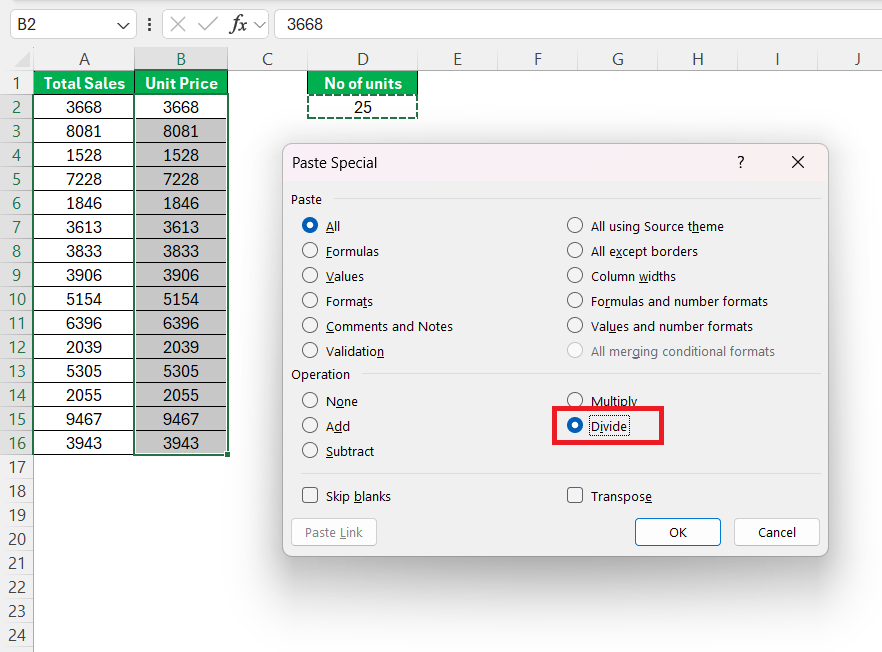Viewport: 882px width, 652px height.
Task: Click inside the formula bar showing 3668
Action: pyautogui.click(x=578, y=24)
